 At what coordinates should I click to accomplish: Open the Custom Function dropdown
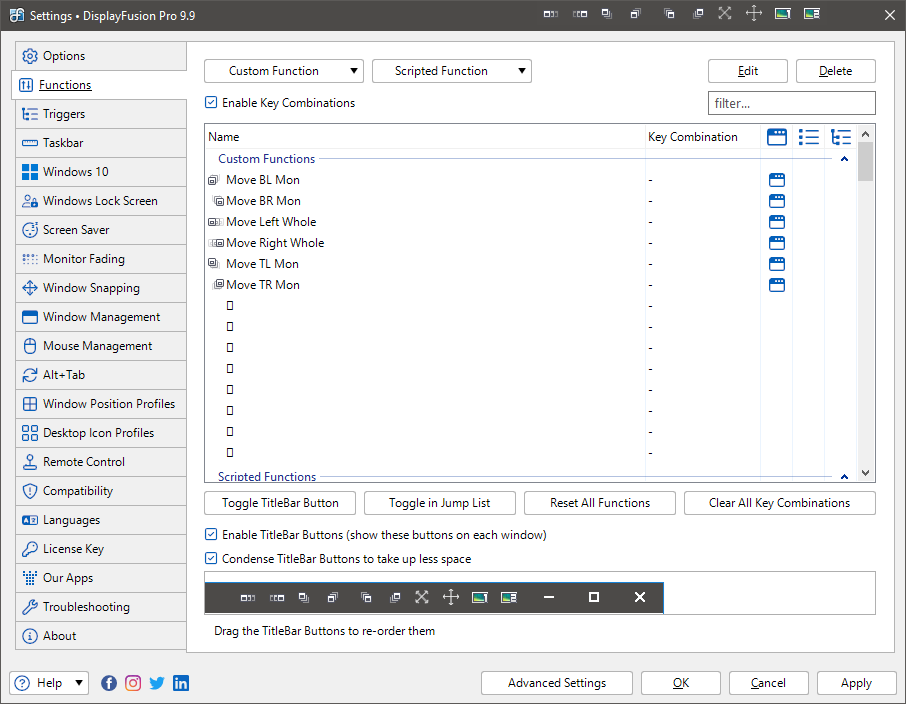click(x=284, y=71)
